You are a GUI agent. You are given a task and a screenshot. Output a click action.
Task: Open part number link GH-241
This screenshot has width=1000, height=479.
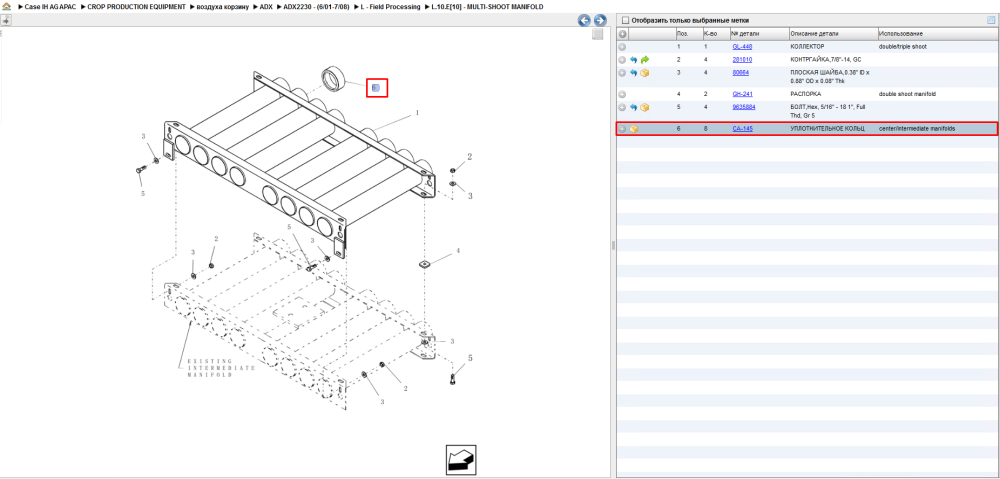[x=742, y=94]
